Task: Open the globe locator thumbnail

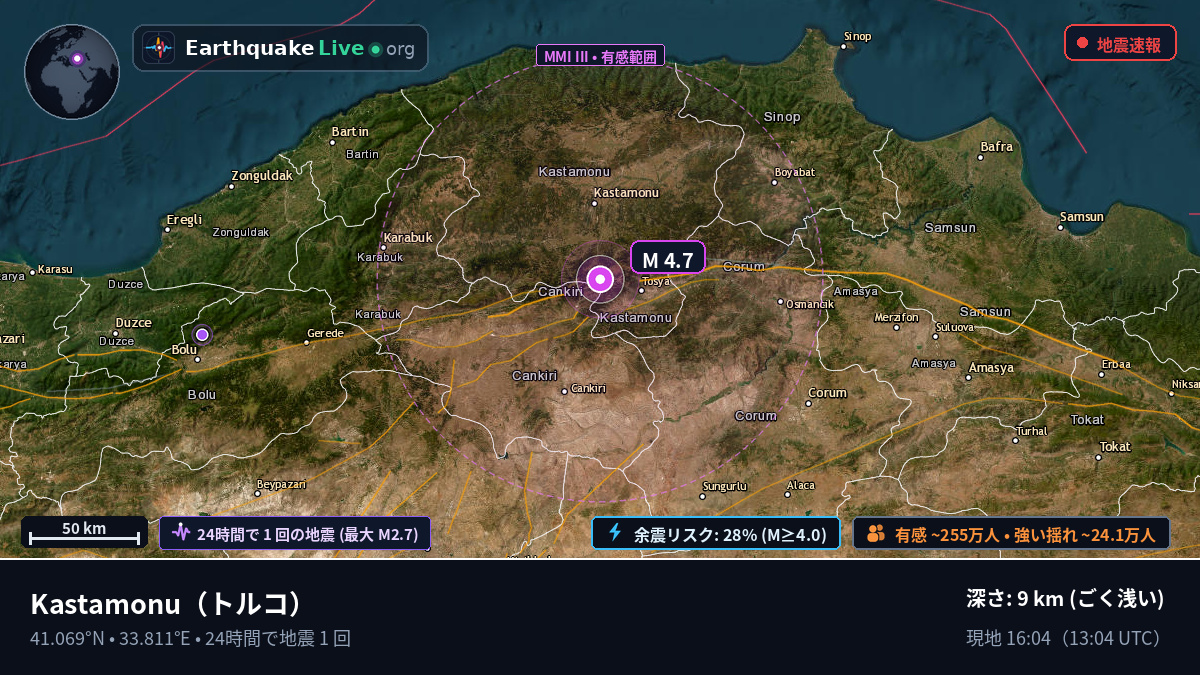Action: point(72,72)
